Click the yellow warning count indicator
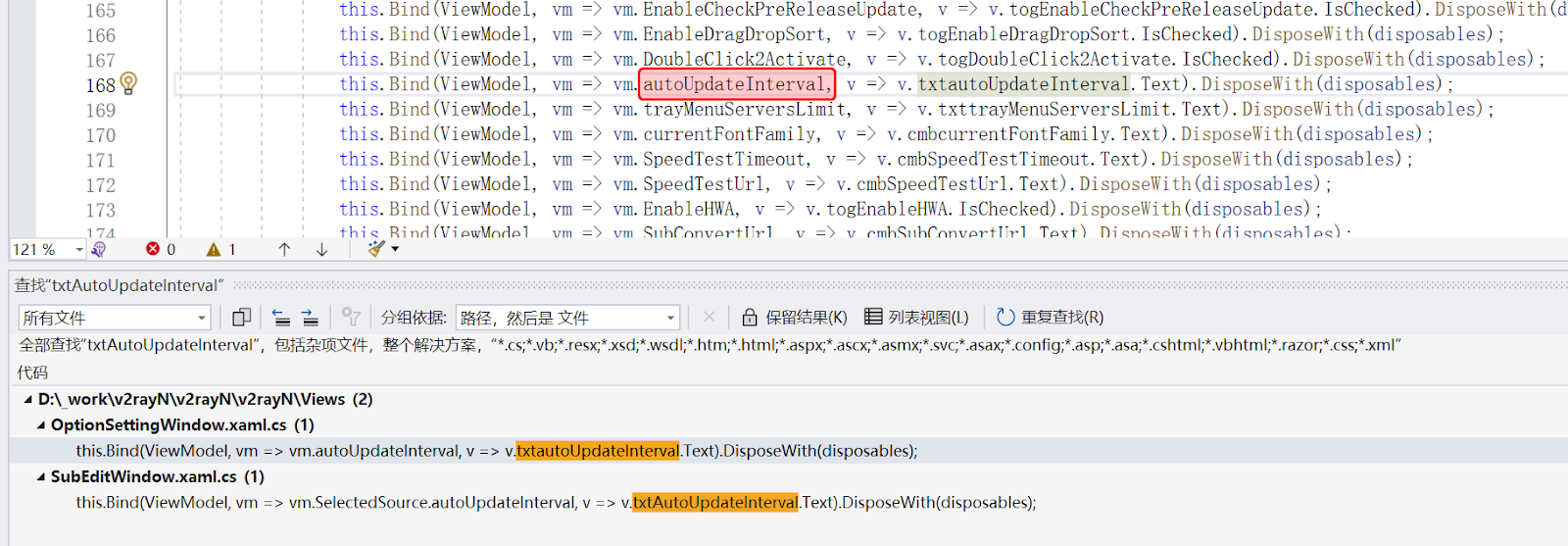1568x546 pixels. [221, 250]
